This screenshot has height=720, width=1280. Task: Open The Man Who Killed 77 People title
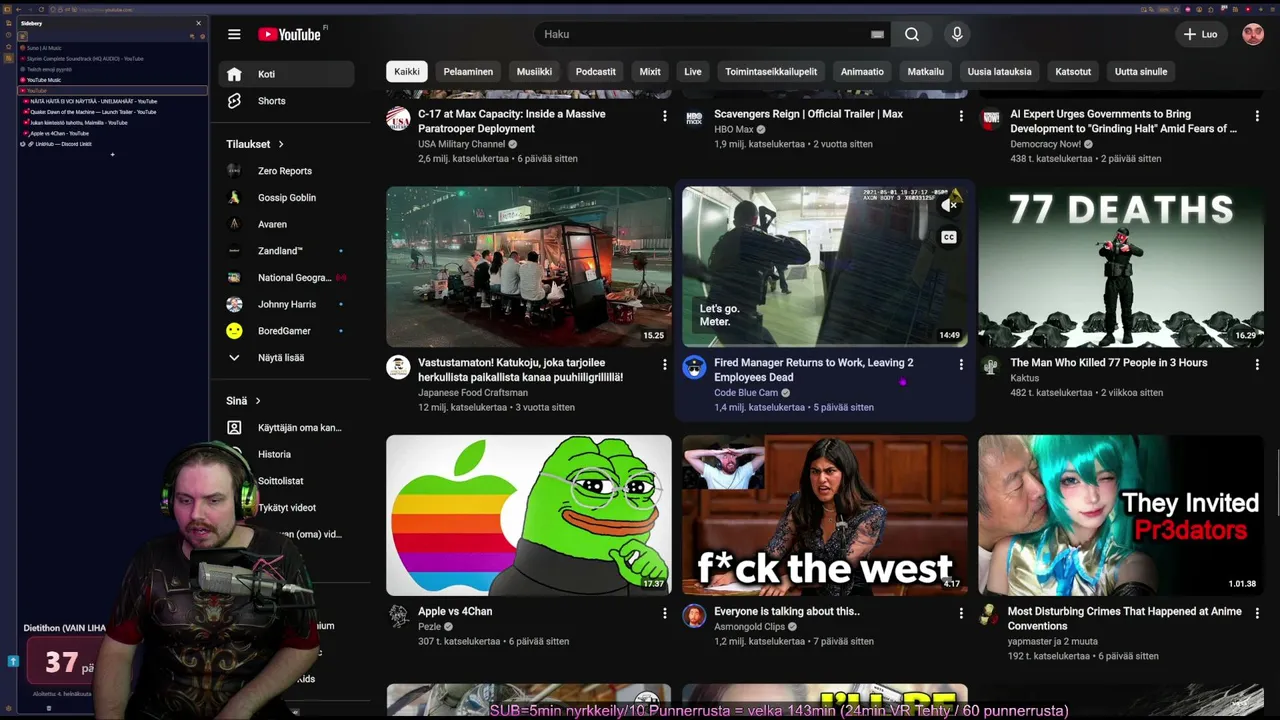(x=1109, y=363)
